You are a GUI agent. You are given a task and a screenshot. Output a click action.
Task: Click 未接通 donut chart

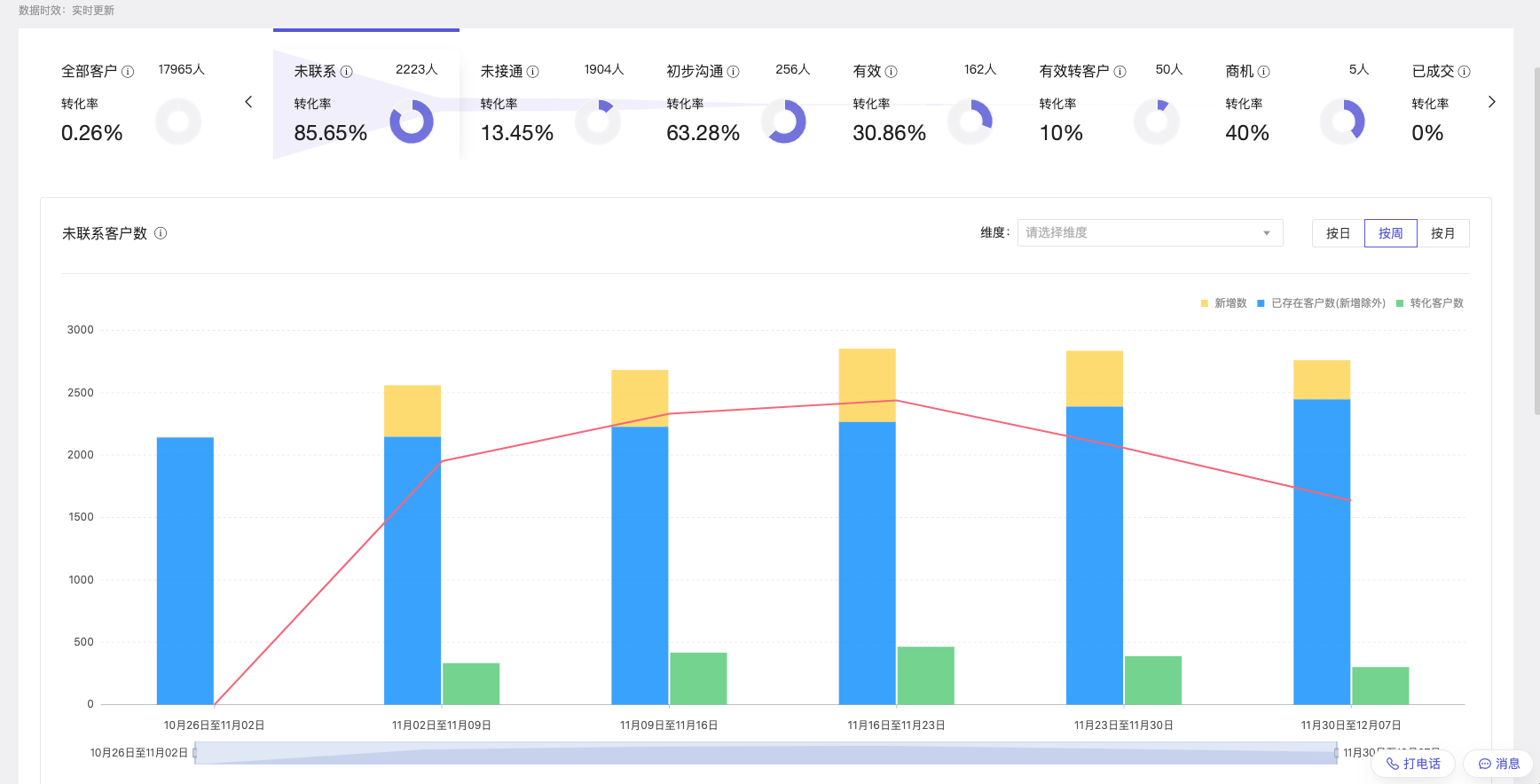[x=598, y=122]
